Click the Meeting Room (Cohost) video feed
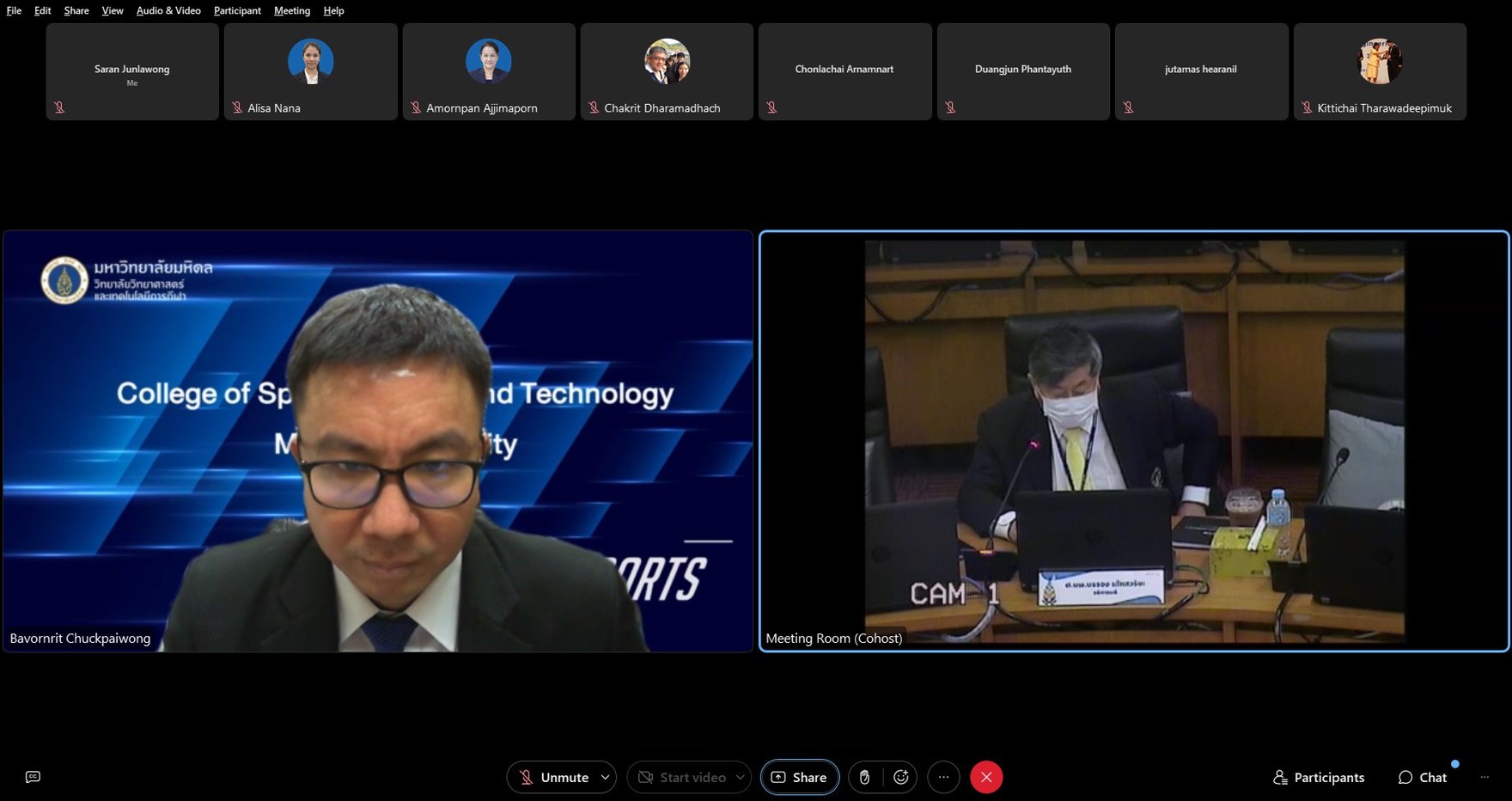Viewport: 1512px width, 801px height. 1134,441
